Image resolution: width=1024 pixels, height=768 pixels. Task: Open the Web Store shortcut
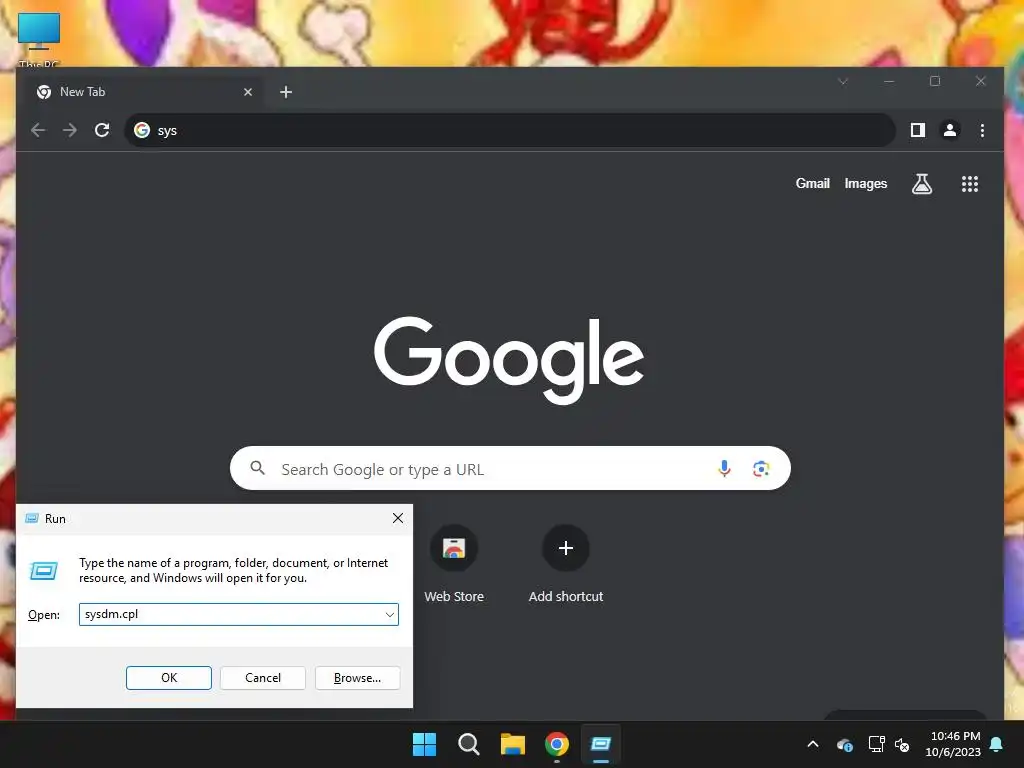[x=454, y=564]
